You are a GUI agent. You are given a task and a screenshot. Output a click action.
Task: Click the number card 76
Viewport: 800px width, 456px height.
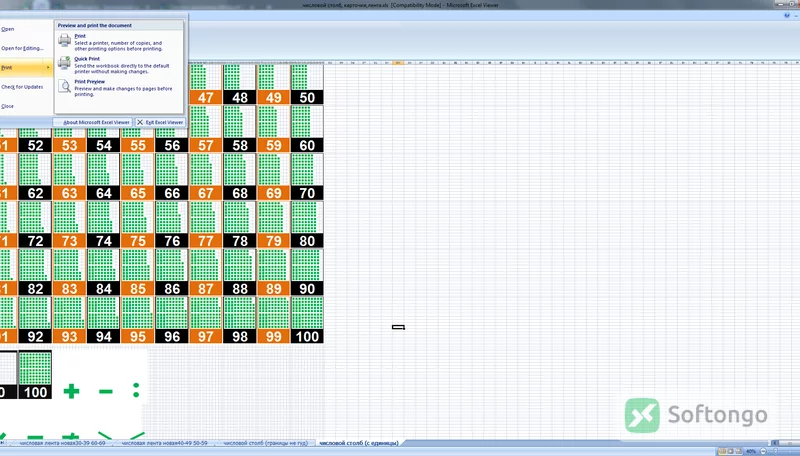[x=172, y=225]
